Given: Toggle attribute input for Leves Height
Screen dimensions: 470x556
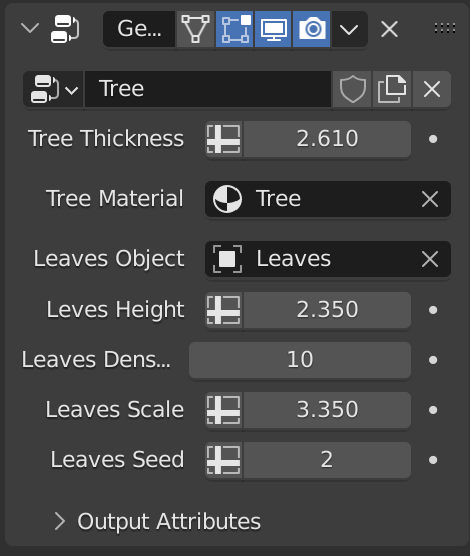Looking at the screenshot, I should (224, 310).
